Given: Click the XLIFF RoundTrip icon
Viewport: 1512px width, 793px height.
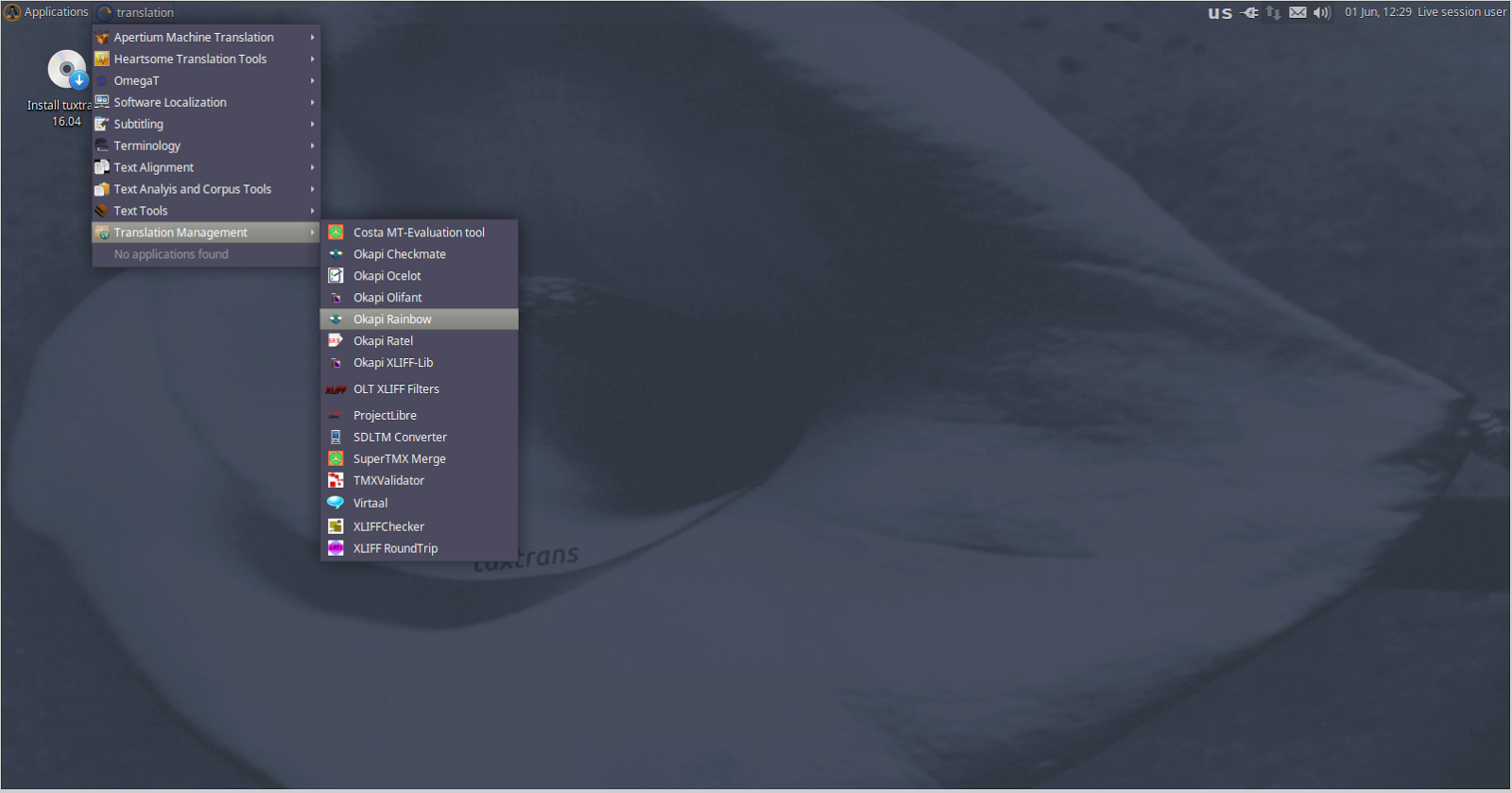Looking at the screenshot, I should tap(335, 547).
